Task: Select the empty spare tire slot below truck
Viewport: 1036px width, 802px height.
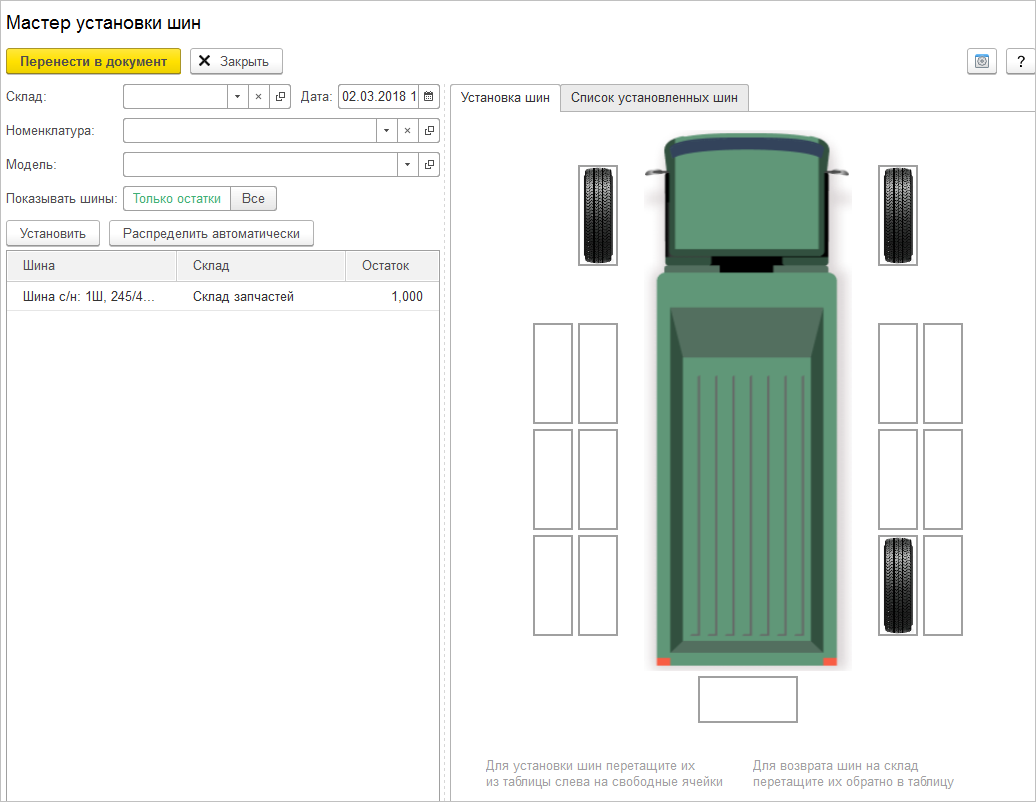Action: coord(747,699)
